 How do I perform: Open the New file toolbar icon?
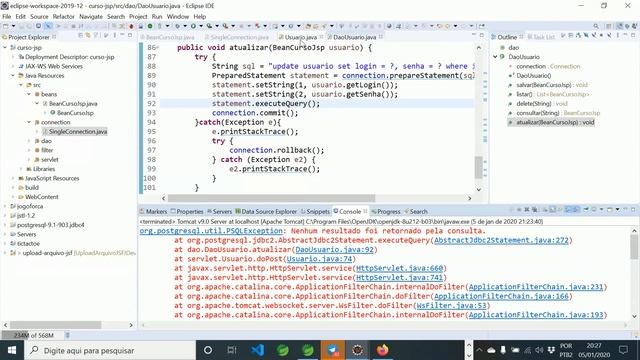point(6,26)
